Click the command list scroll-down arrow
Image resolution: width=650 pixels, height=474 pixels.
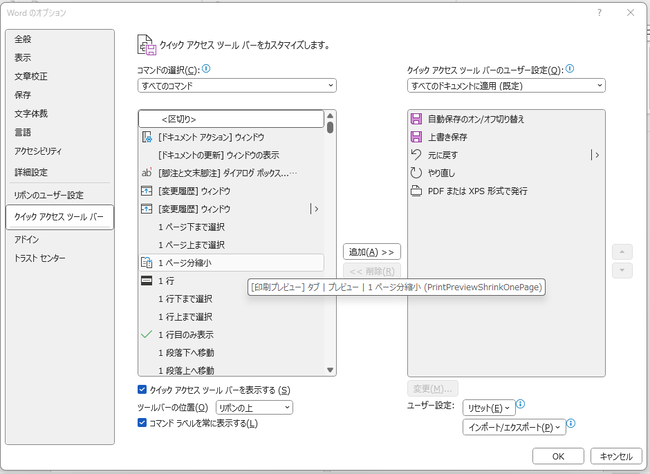tap(330, 370)
